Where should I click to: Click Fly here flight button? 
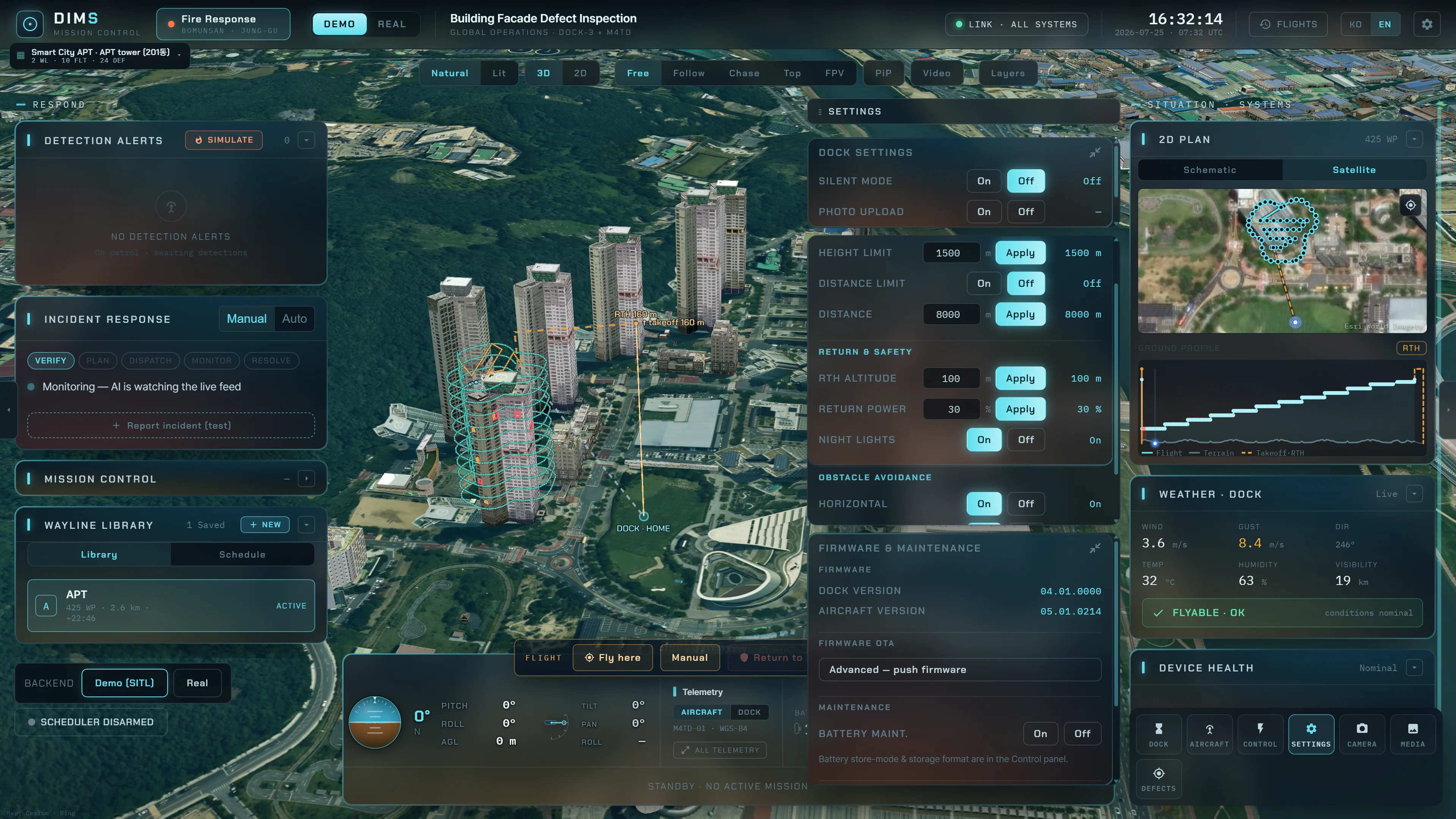pos(613,658)
